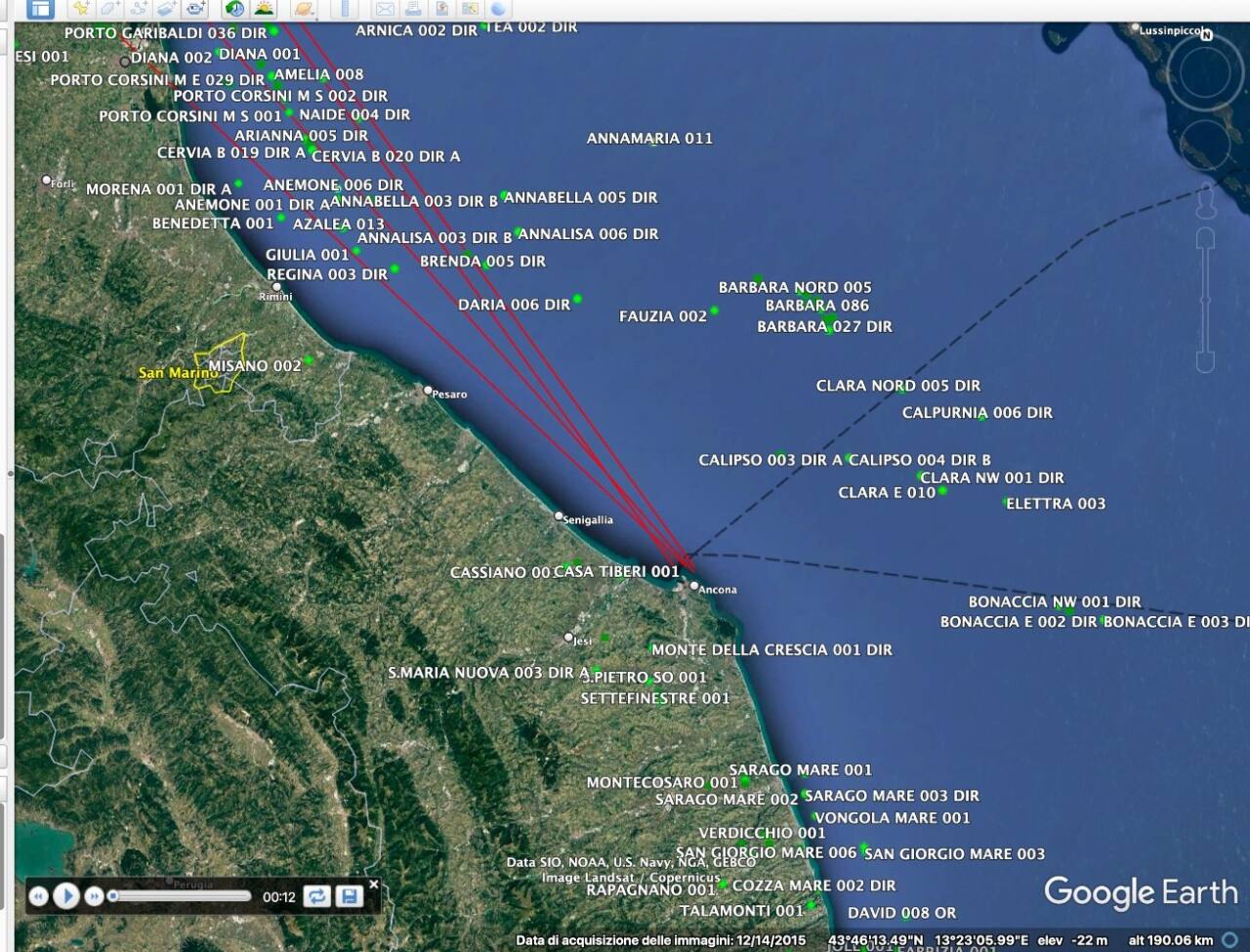Click the CLARA NORD 005 DIR label
The height and width of the screenshot is (952, 1250).
pyautogui.click(x=898, y=386)
